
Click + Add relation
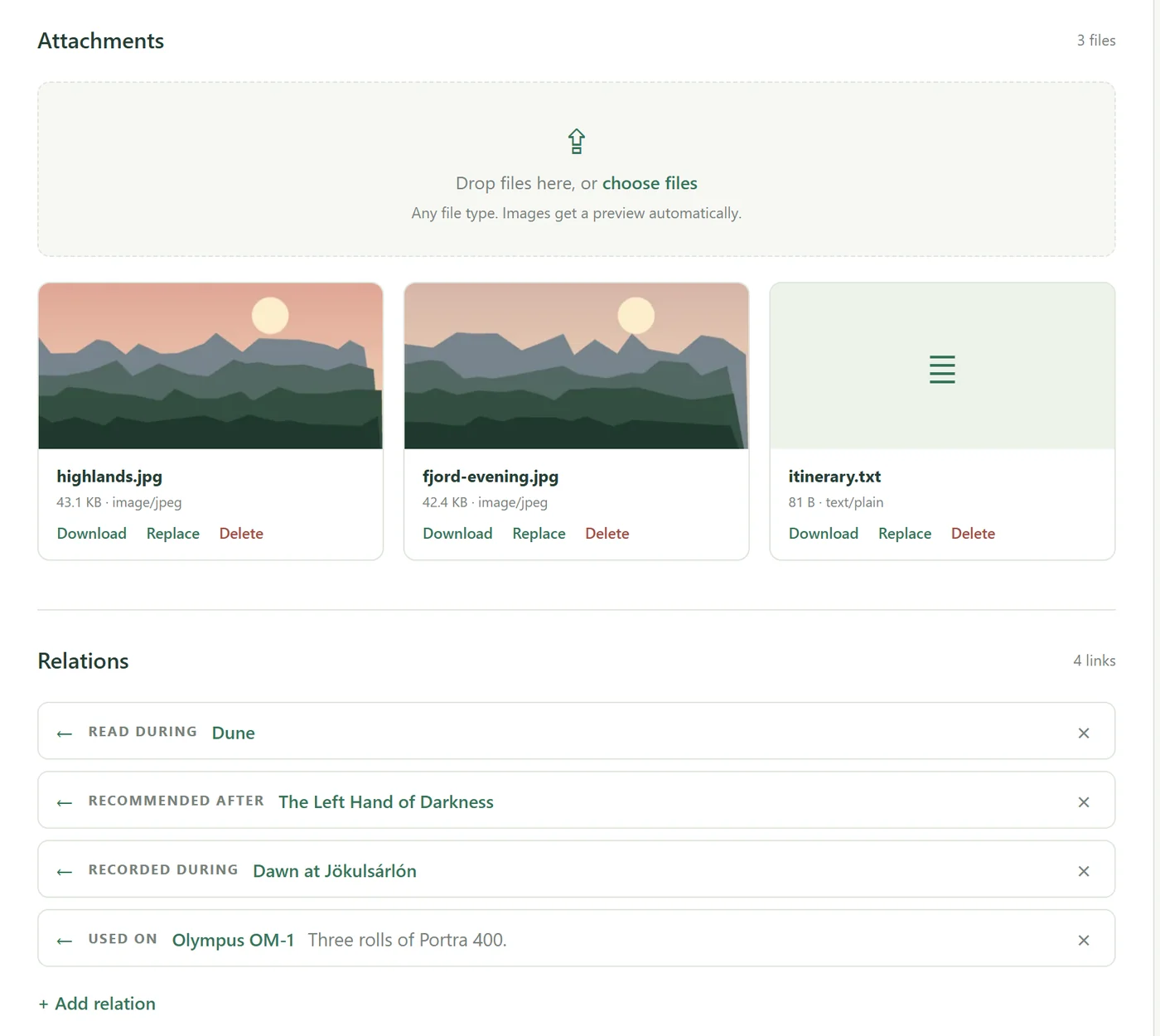pyautogui.click(x=97, y=1004)
